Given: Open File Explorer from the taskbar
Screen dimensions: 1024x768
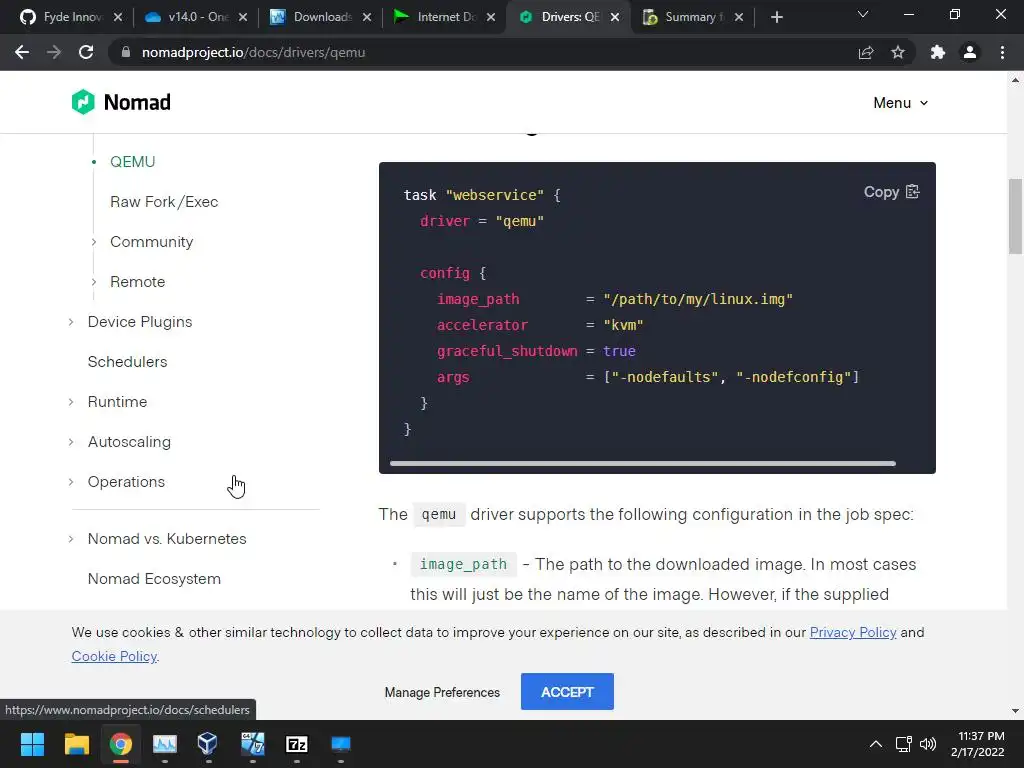Looking at the screenshot, I should pos(76,744).
